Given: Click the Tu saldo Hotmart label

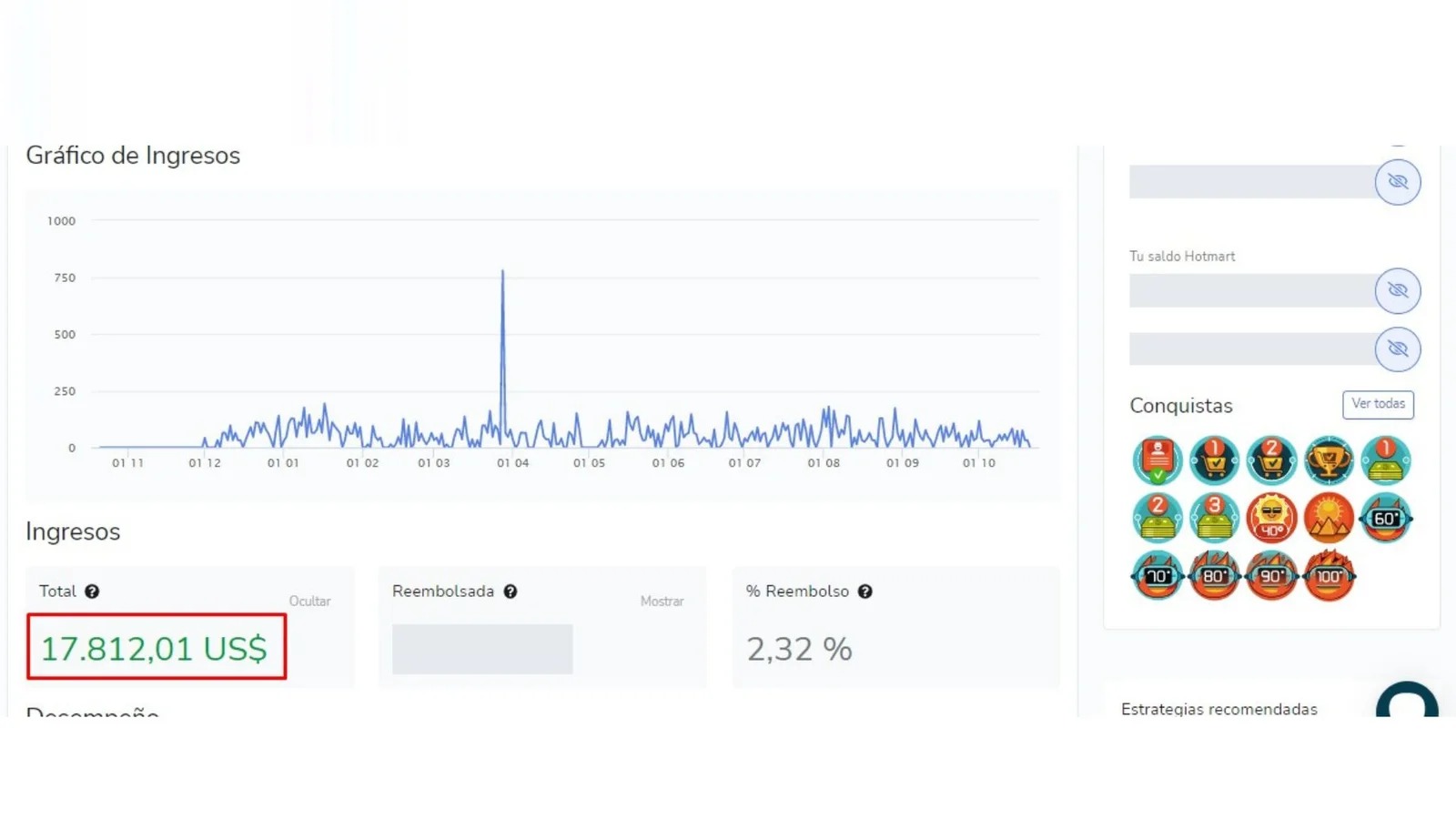Looking at the screenshot, I should pos(1182,257).
